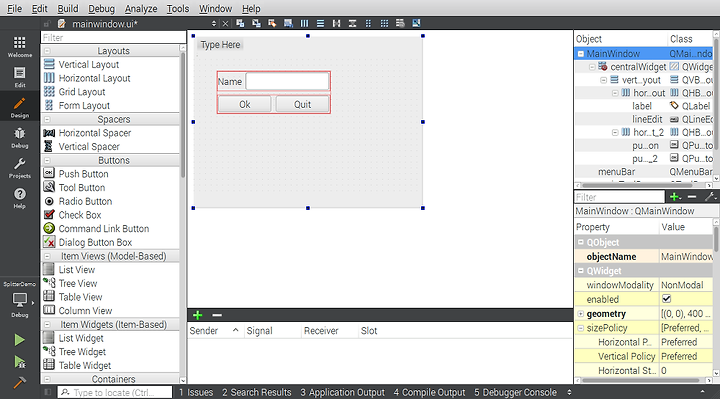Lay out vertically in splitter
The image size is (720, 399).
point(353,23)
